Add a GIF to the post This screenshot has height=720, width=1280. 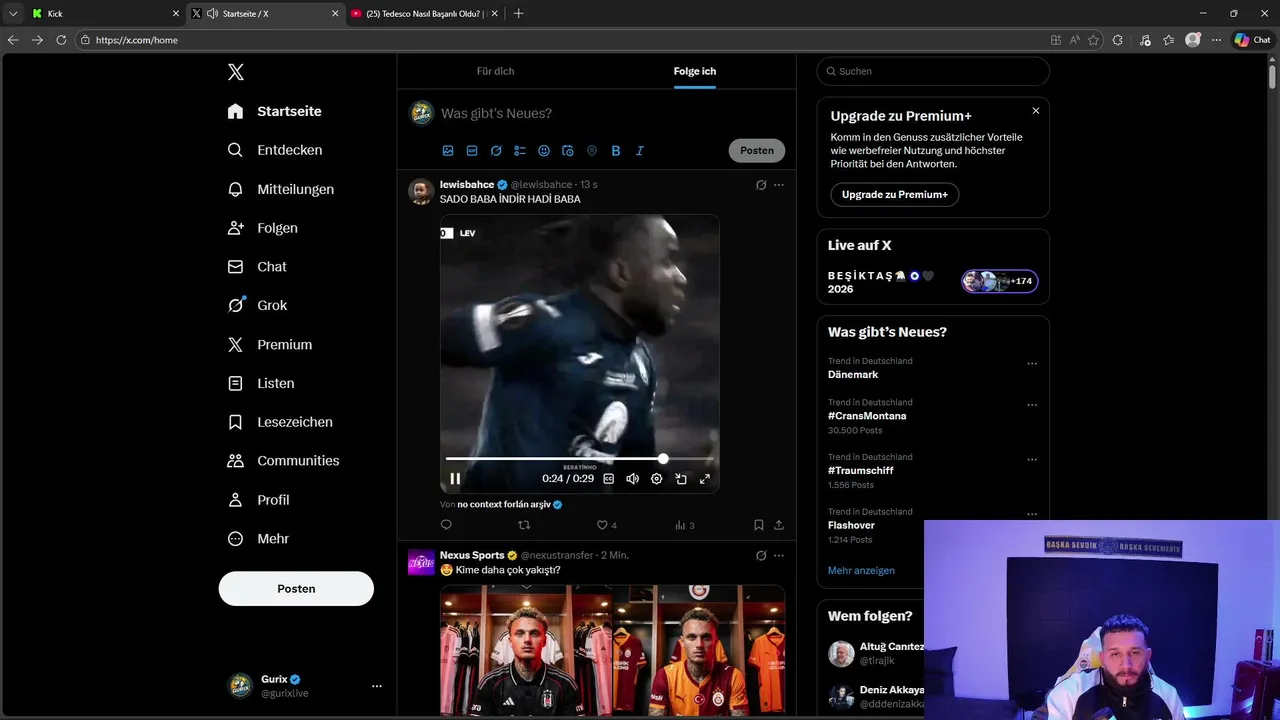coord(472,151)
